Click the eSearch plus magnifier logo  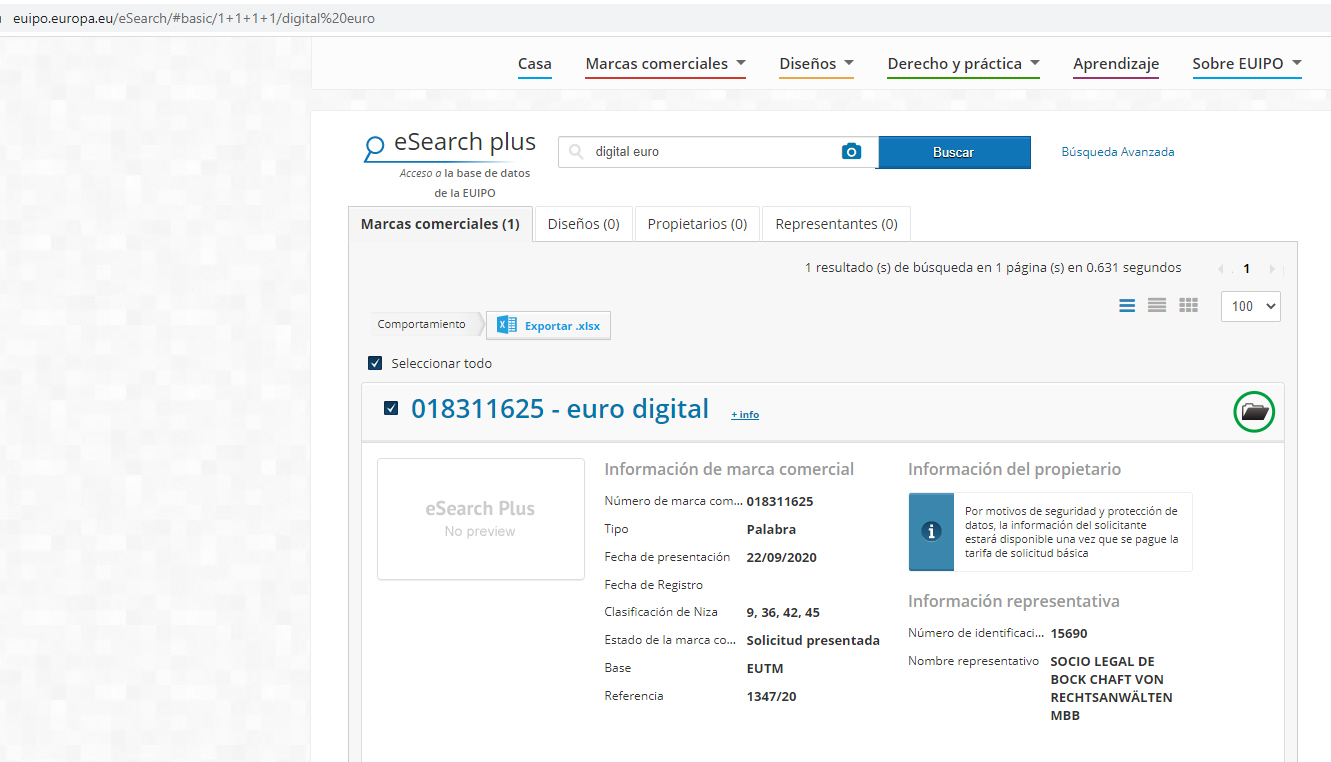375,148
